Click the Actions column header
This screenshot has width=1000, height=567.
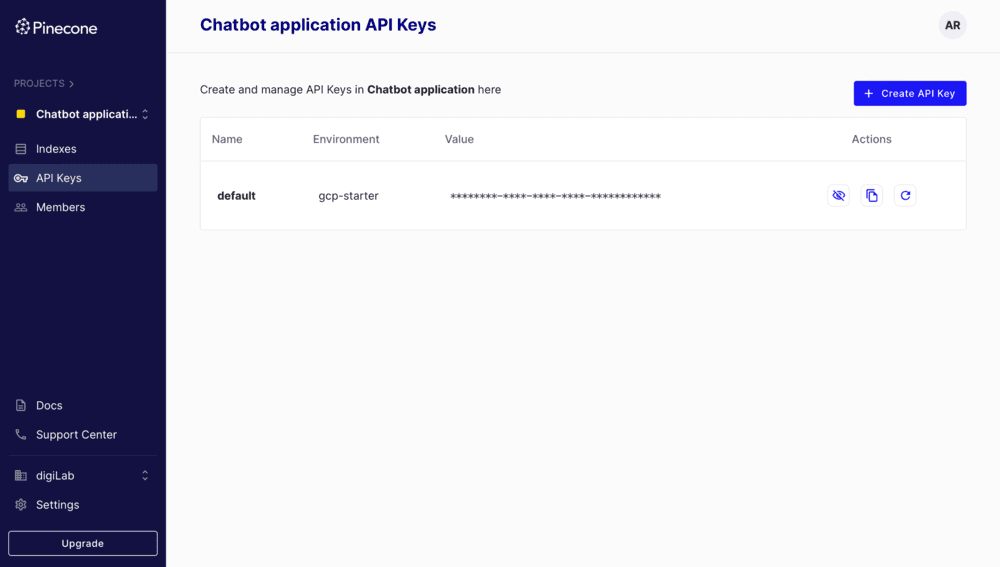pos(872,139)
